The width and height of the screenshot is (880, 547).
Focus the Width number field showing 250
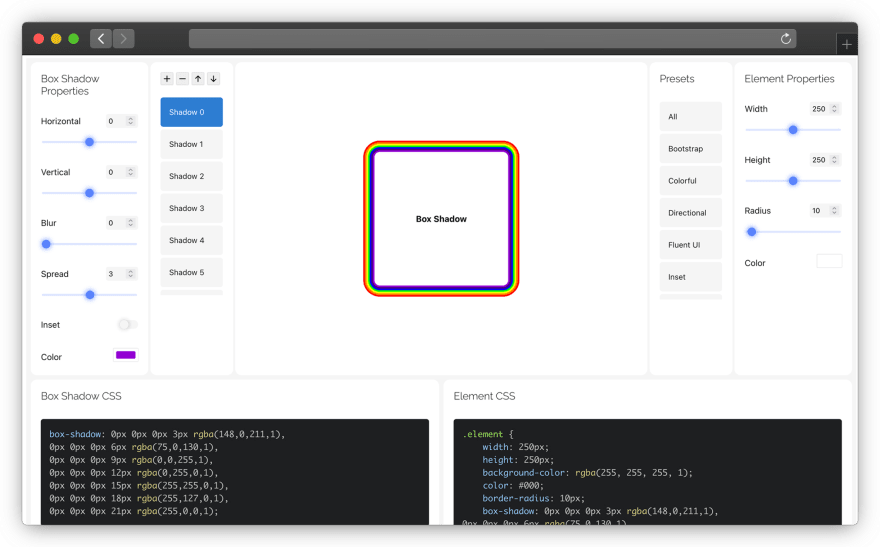[825, 109]
